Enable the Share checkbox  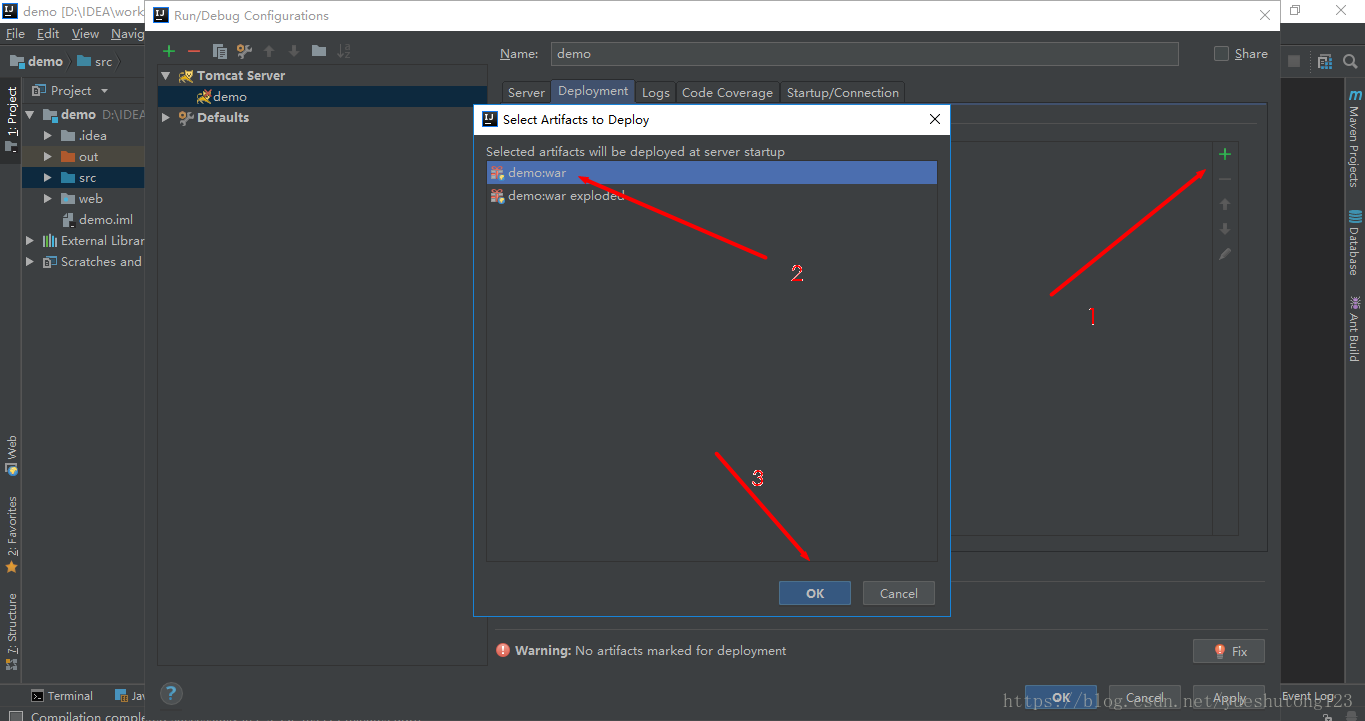click(1221, 54)
